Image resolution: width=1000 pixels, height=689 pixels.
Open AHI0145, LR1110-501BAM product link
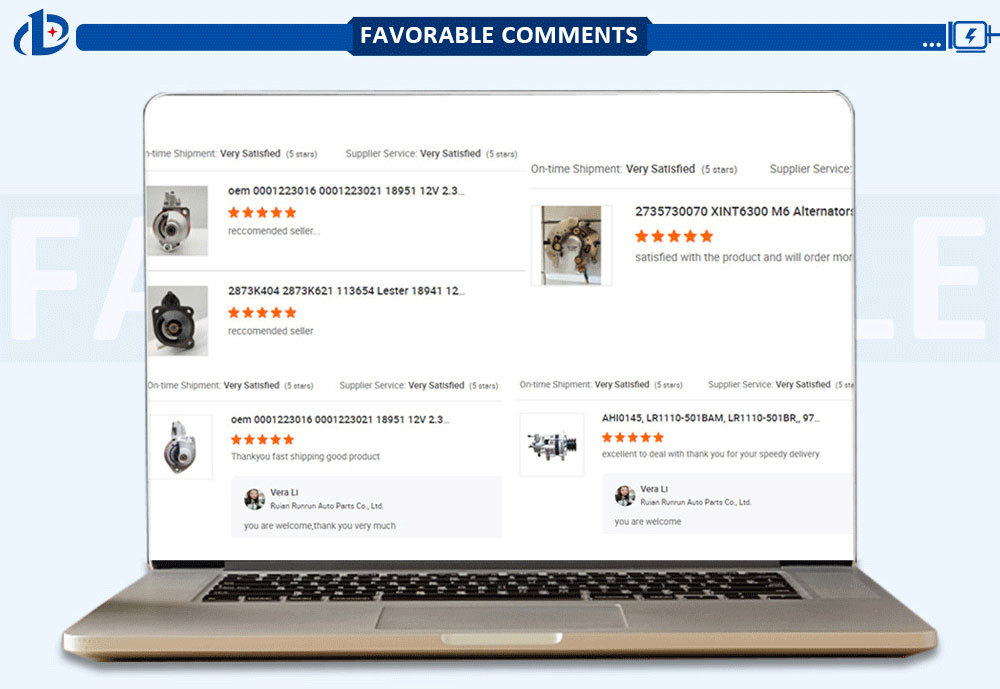tap(710, 418)
